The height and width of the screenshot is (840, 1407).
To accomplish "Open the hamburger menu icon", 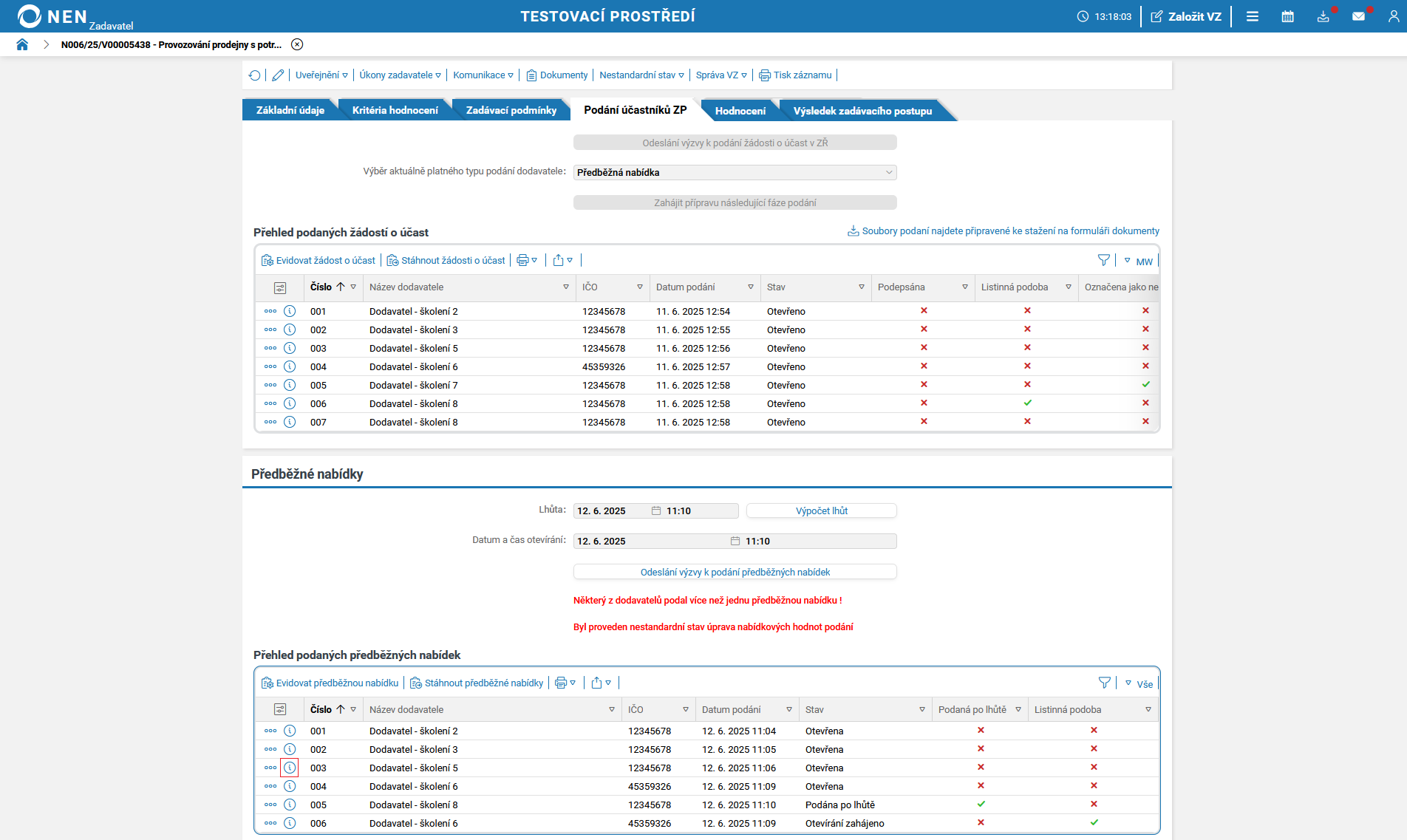I will click(x=1252, y=16).
